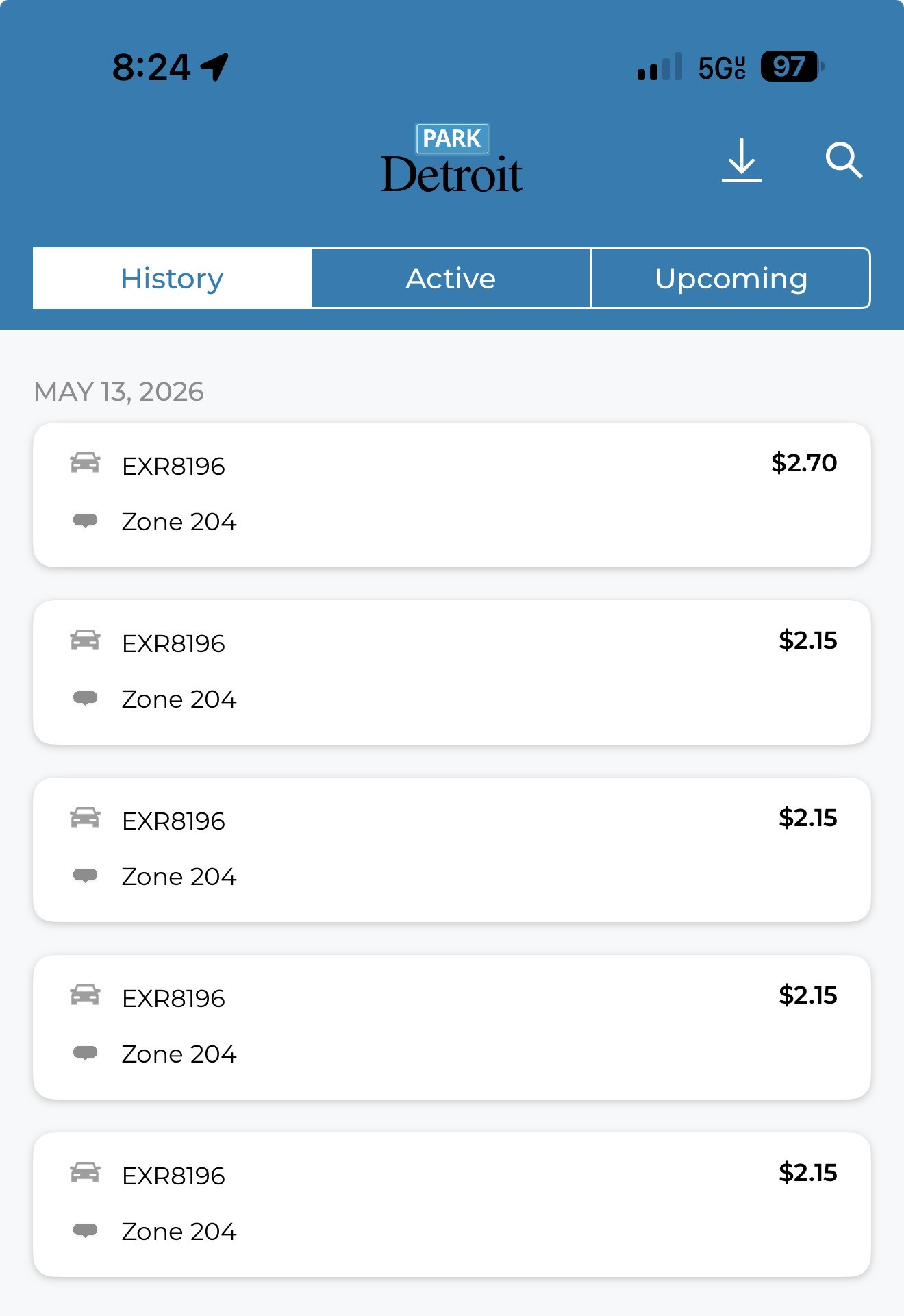Select the History tab

click(x=172, y=278)
